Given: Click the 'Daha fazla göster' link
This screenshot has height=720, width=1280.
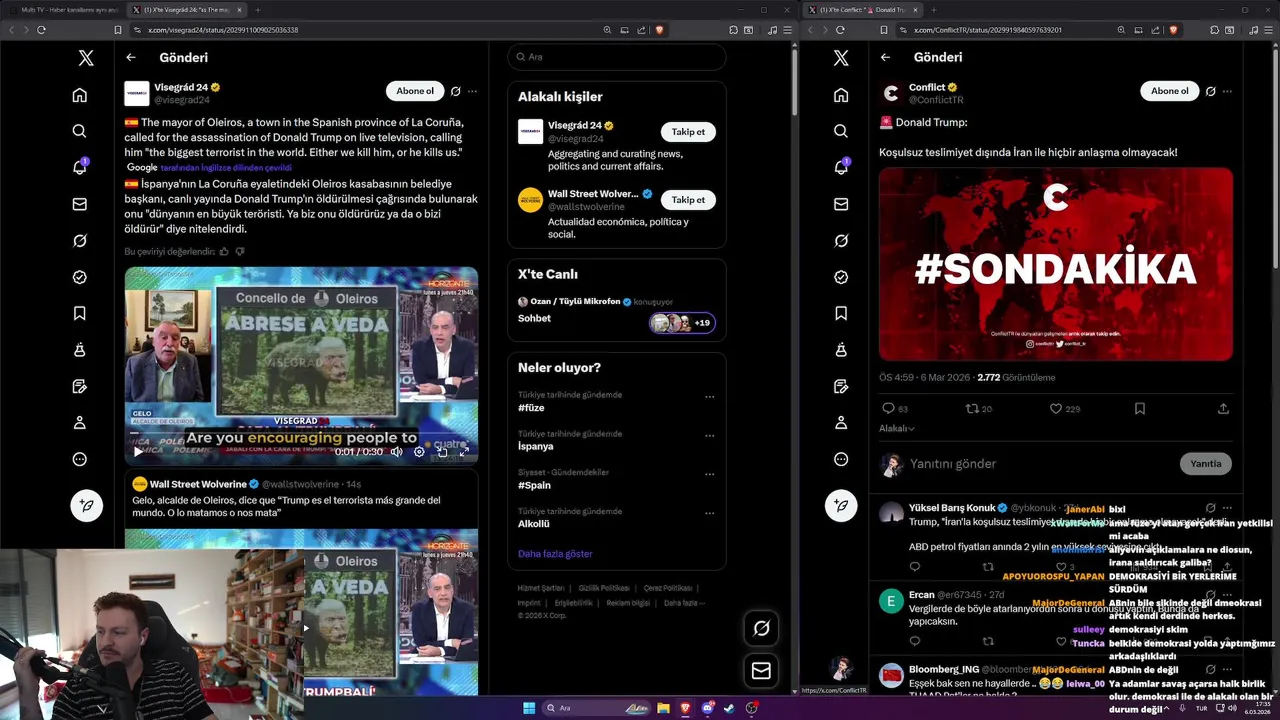Looking at the screenshot, I should (x=555, y=554).
